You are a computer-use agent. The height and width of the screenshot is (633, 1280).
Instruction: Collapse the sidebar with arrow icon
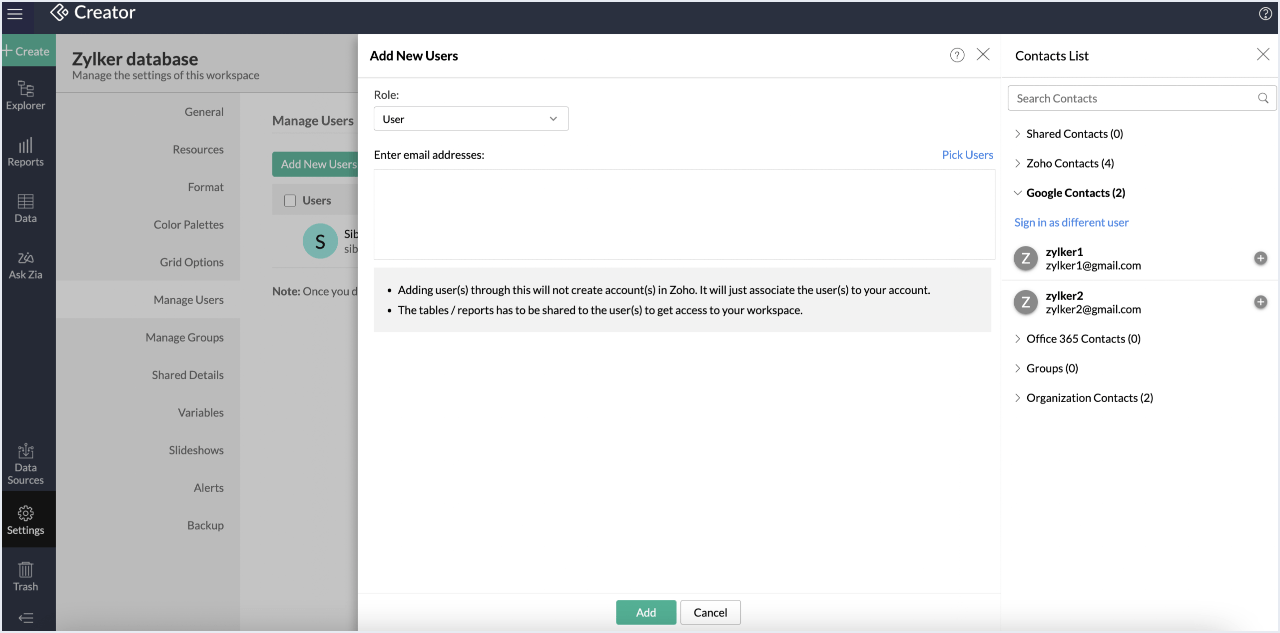coord(26,618)
